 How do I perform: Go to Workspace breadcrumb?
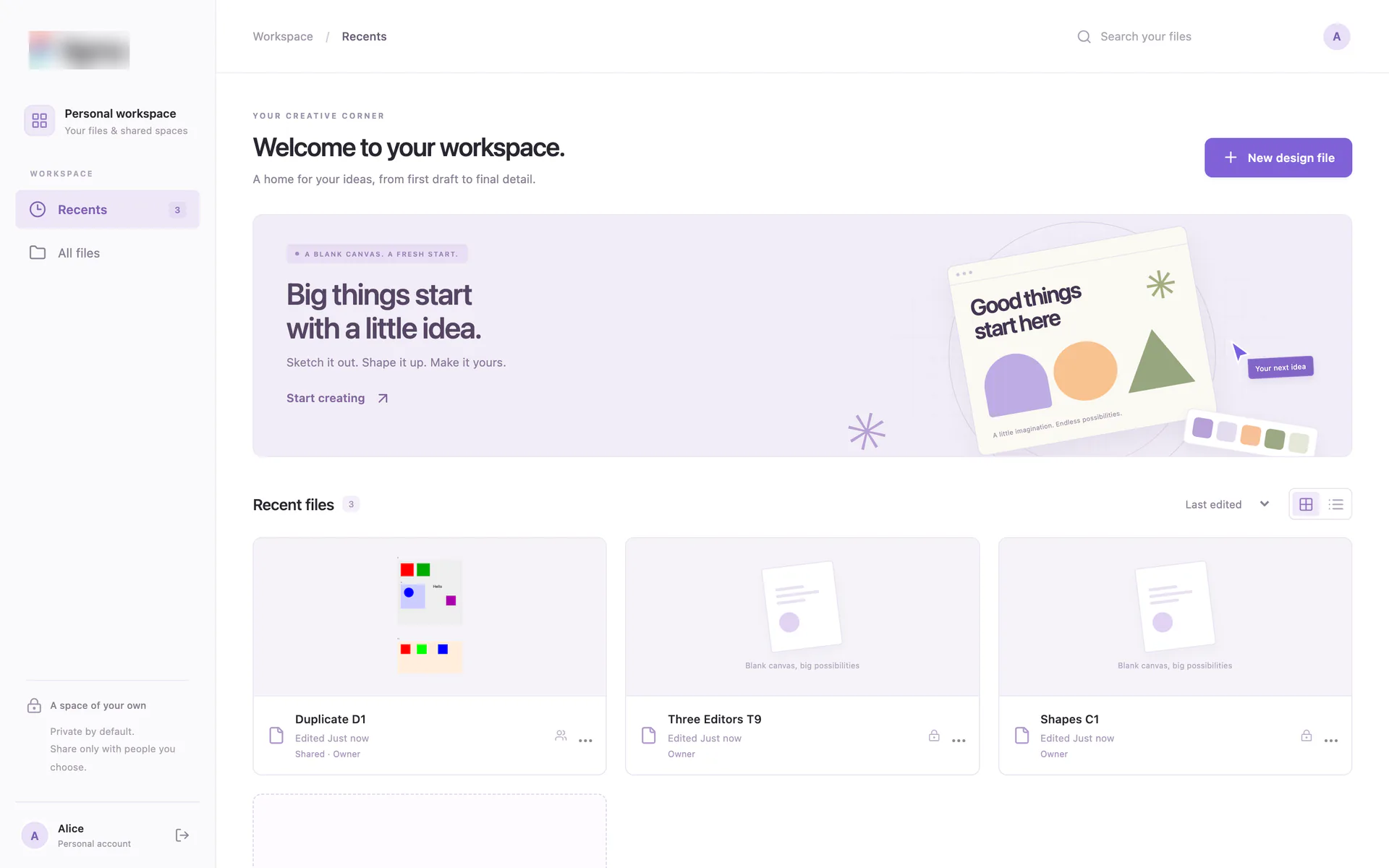[283, 37]
